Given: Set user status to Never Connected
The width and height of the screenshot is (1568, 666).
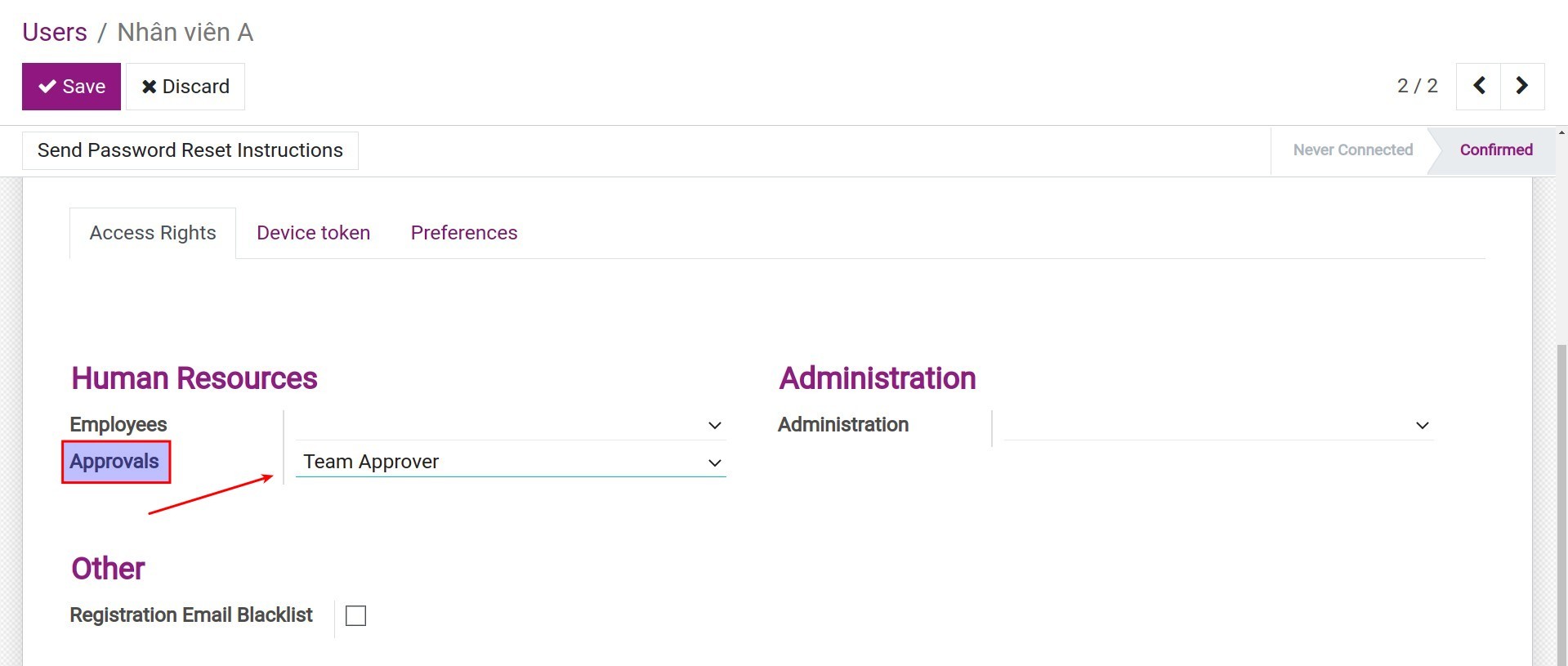Looking at the screenshot, I should tap(1353, 150).
